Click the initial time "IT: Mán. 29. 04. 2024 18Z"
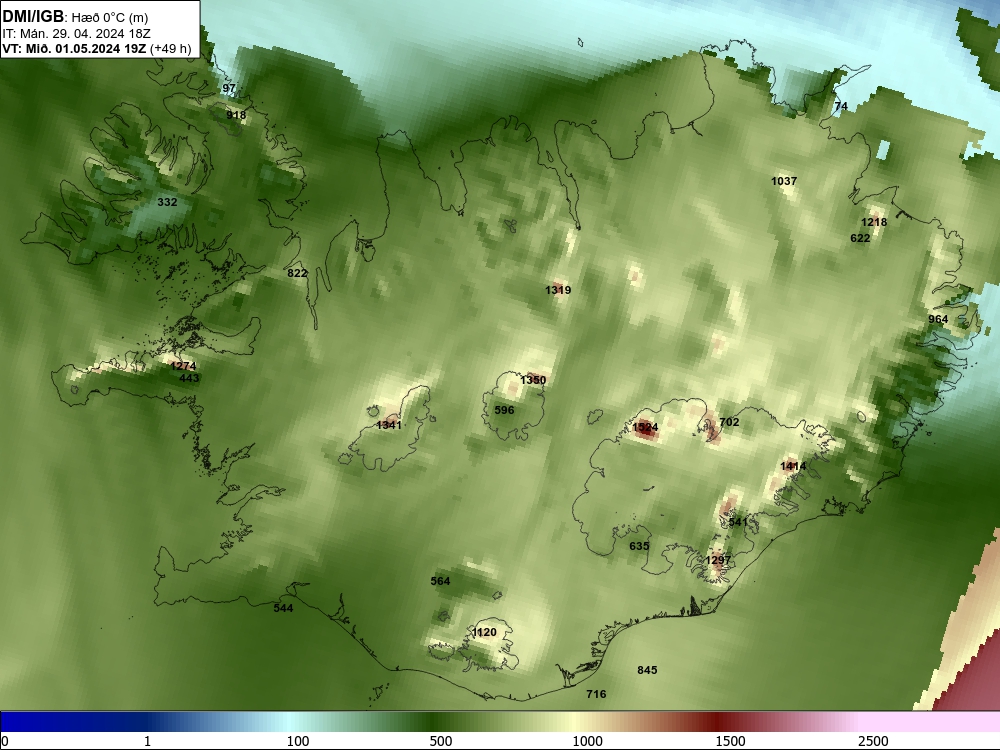This screenshot has height=750, width=1000. click(x=77, y=33)
